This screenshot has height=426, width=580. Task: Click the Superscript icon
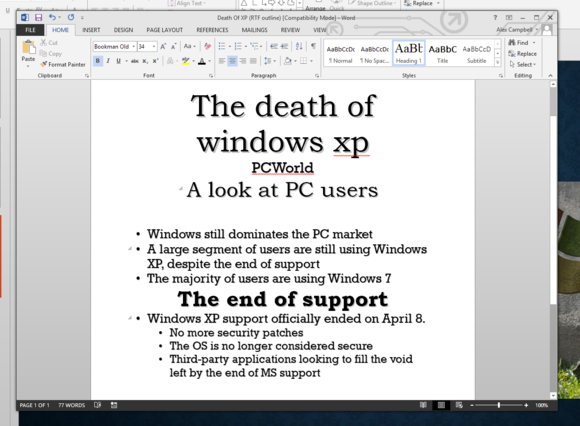click(156, 61)
